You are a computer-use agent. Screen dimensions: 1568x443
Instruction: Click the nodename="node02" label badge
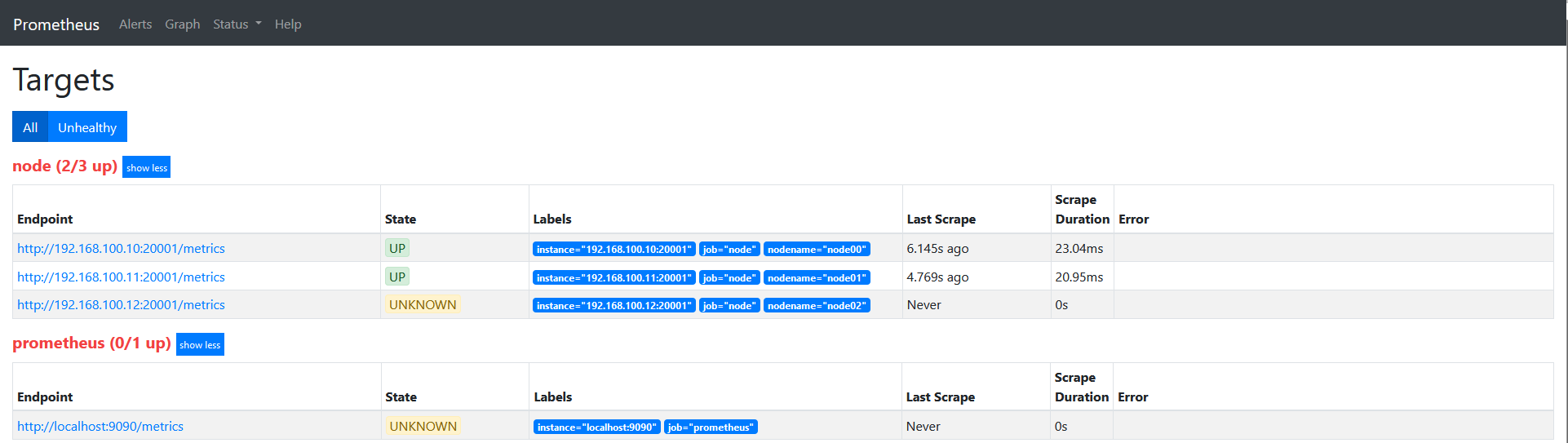click(x=817, y=306)
